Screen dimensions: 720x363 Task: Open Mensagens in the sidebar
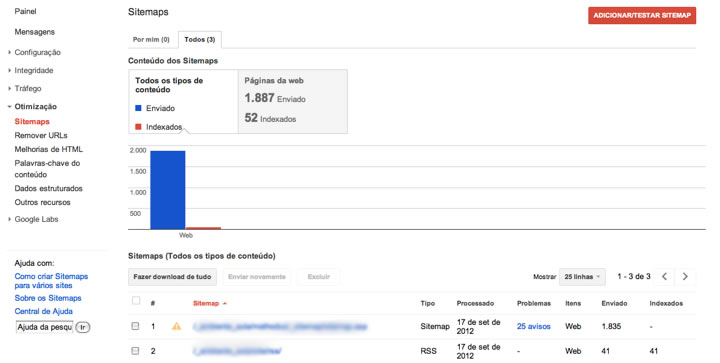[x=34, y=32]
